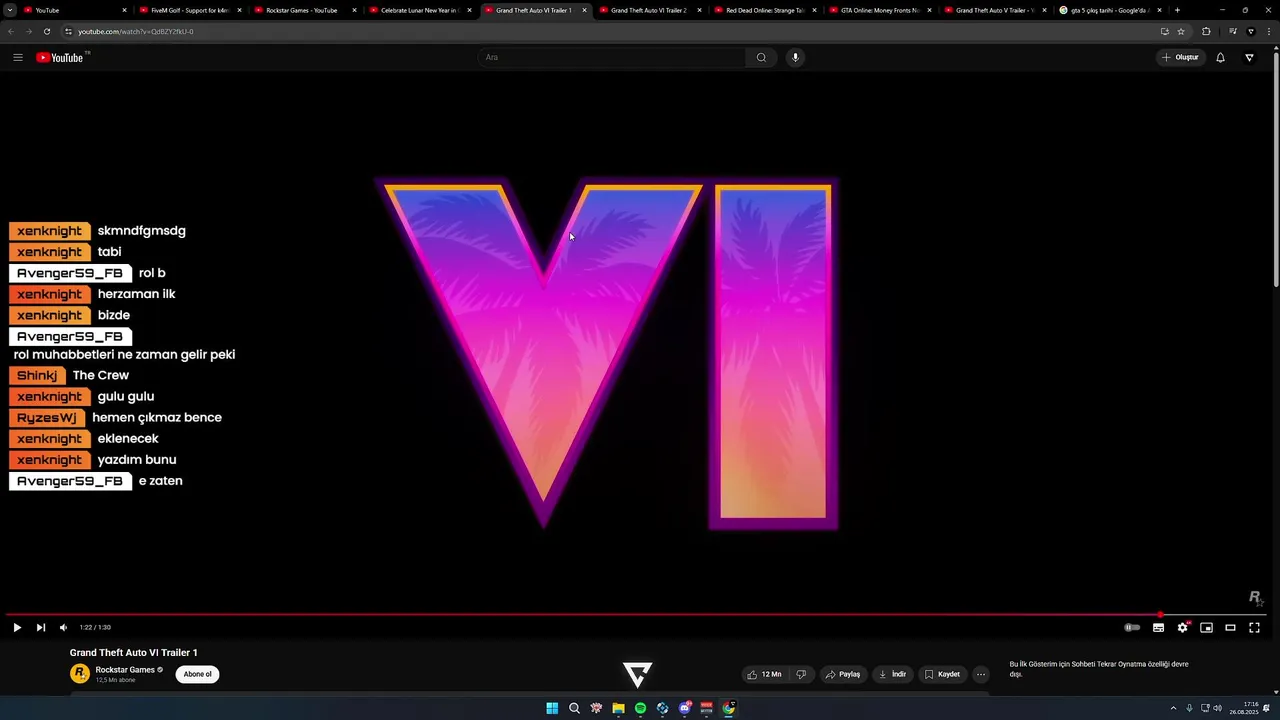
Task: Switch to Celebrate Lunar New Year tab
Action: [418, 10]
